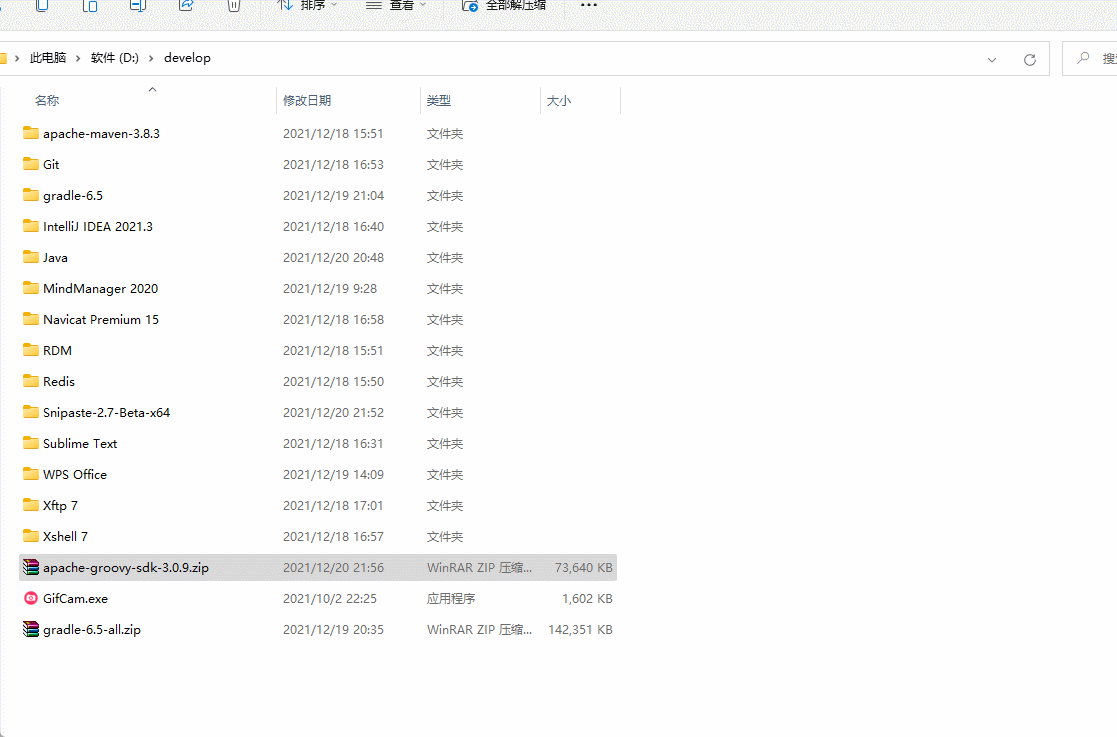Screen dimensions: 1117x737
Task: Sort by 类型 column header
Action: click(x=439, y=100)
